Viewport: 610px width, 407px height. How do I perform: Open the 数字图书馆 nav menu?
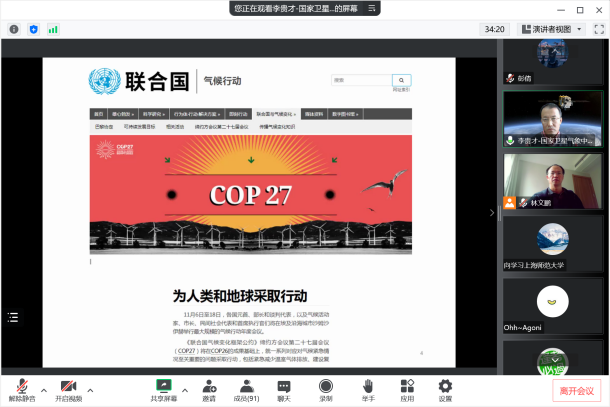point(345,114)
